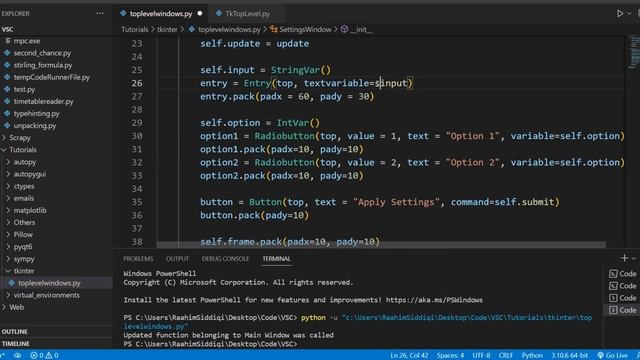
Task: Expand the TIMELINE section
Action: (x=16, y=344)
